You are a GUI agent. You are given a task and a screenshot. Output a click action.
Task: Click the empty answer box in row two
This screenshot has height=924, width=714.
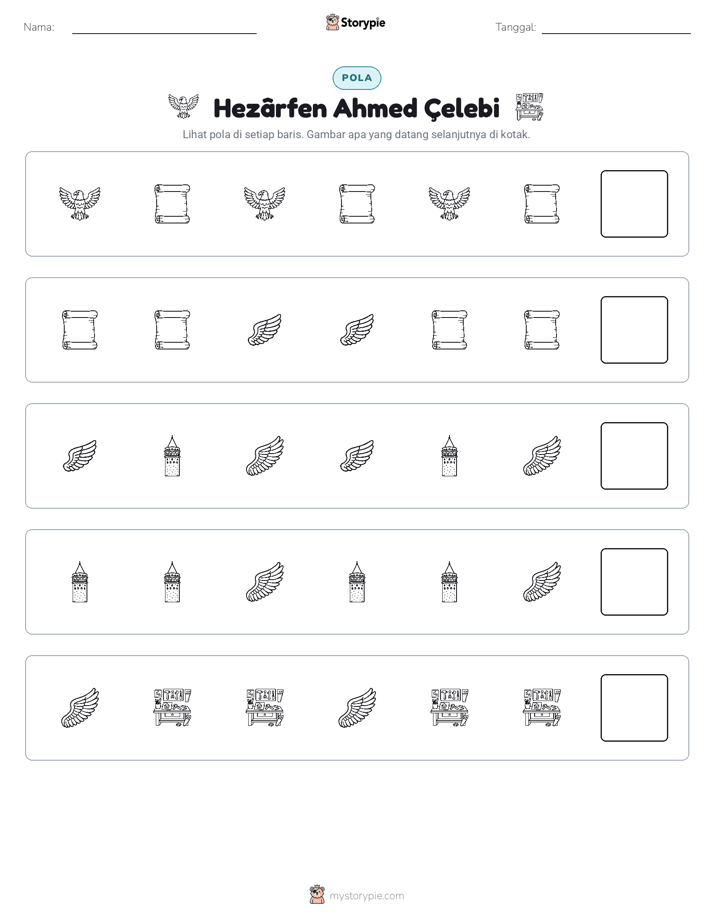click(634, 330)
